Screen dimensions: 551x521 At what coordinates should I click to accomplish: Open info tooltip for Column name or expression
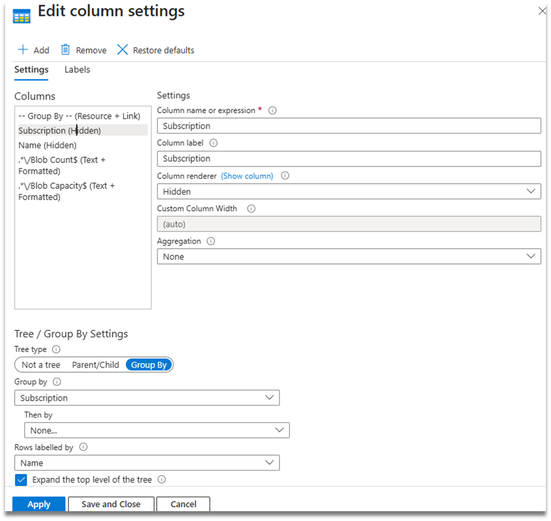[x=272, y=111]
